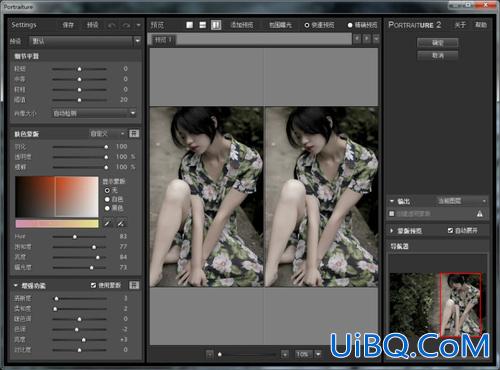Viewport: 500px width, 370px height.
Task: Click the left original preview image
Action: 207,197
